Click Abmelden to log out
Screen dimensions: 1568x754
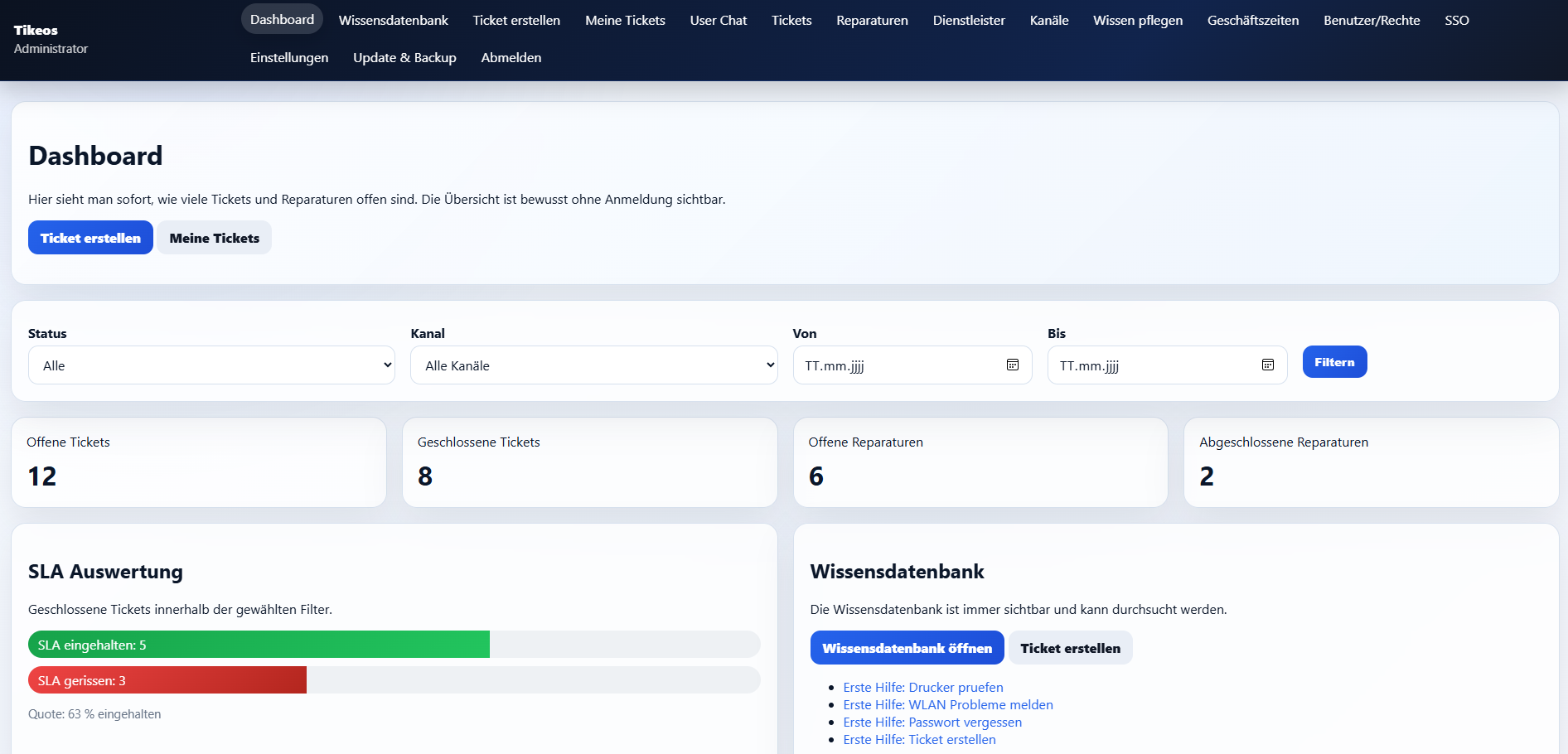pos(511,57)
